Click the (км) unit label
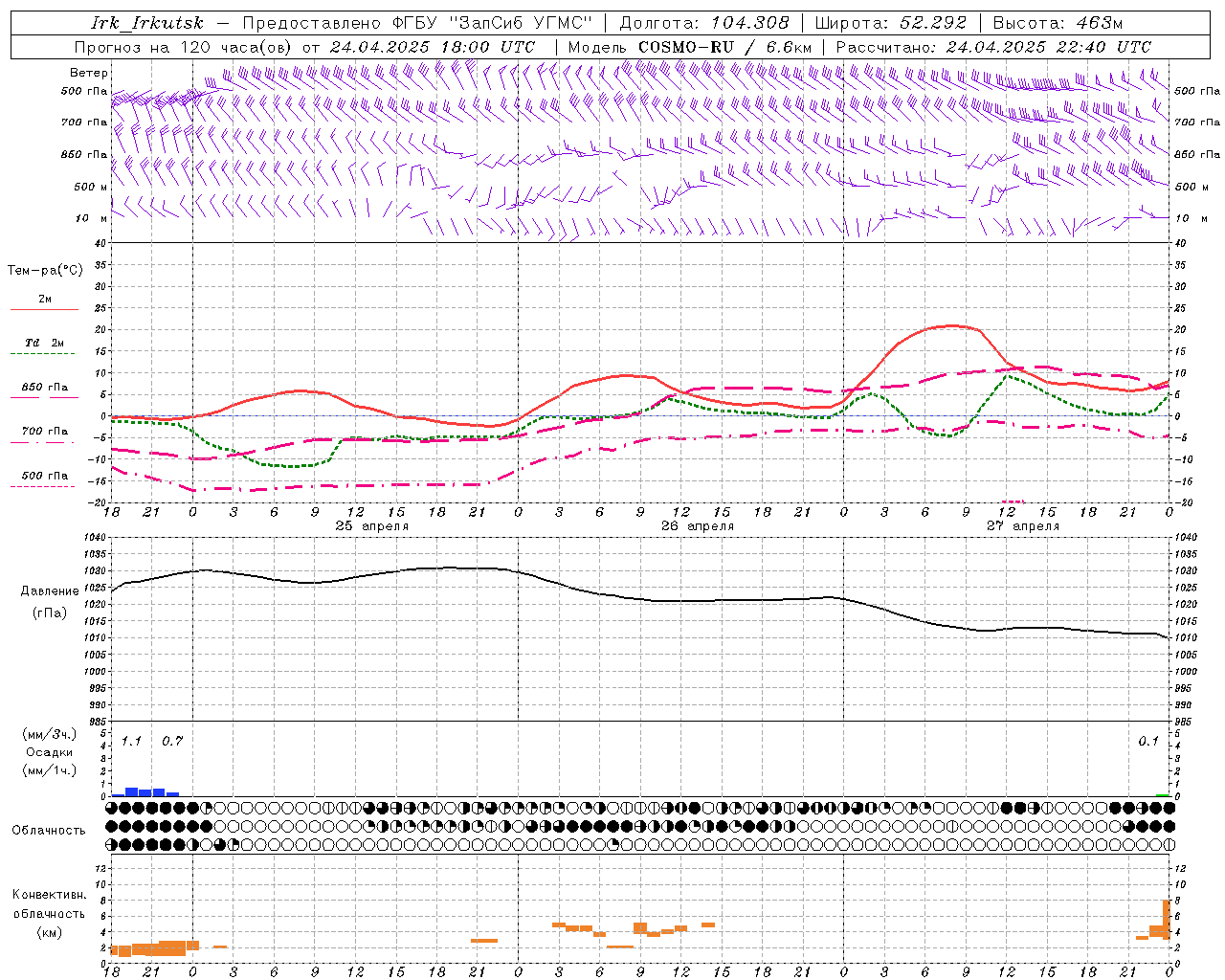The height and width of the screenshot is (980, 1225). [x=49, y=932]
